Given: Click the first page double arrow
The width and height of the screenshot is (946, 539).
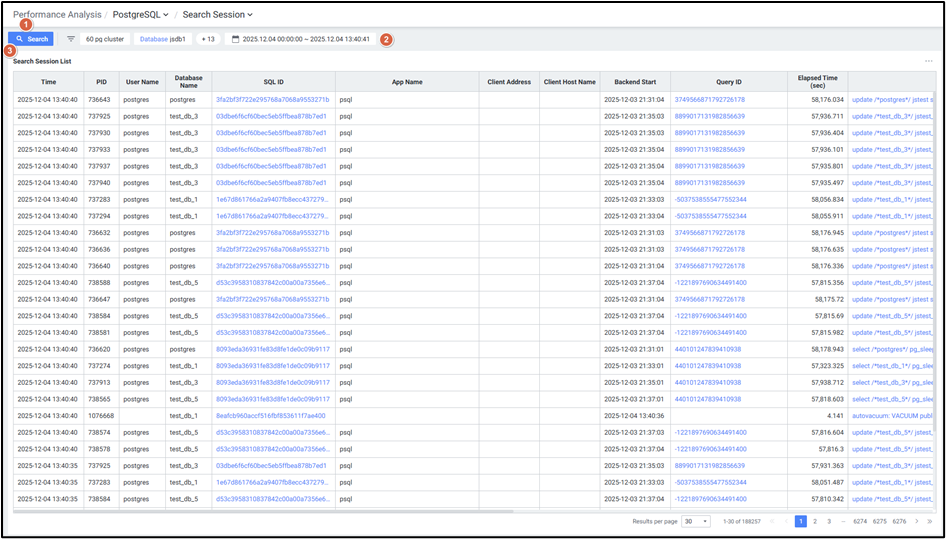Looking at the screenshot, I should [772, 521].
